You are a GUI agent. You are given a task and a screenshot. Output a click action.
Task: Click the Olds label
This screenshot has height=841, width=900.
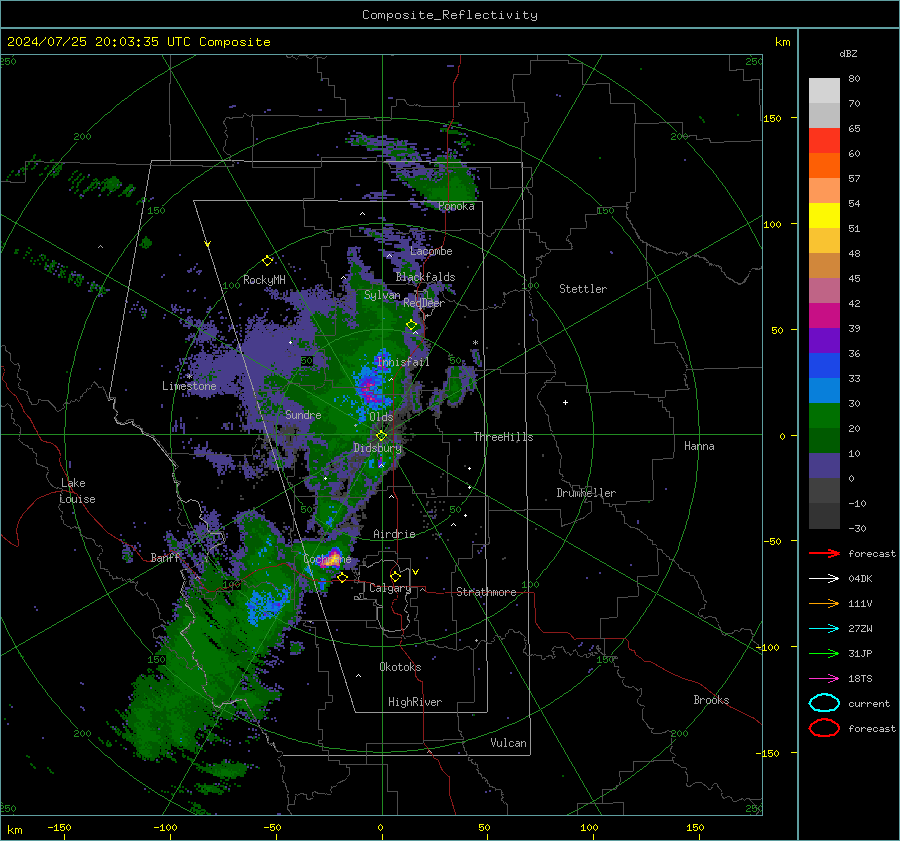pos(381,417)
